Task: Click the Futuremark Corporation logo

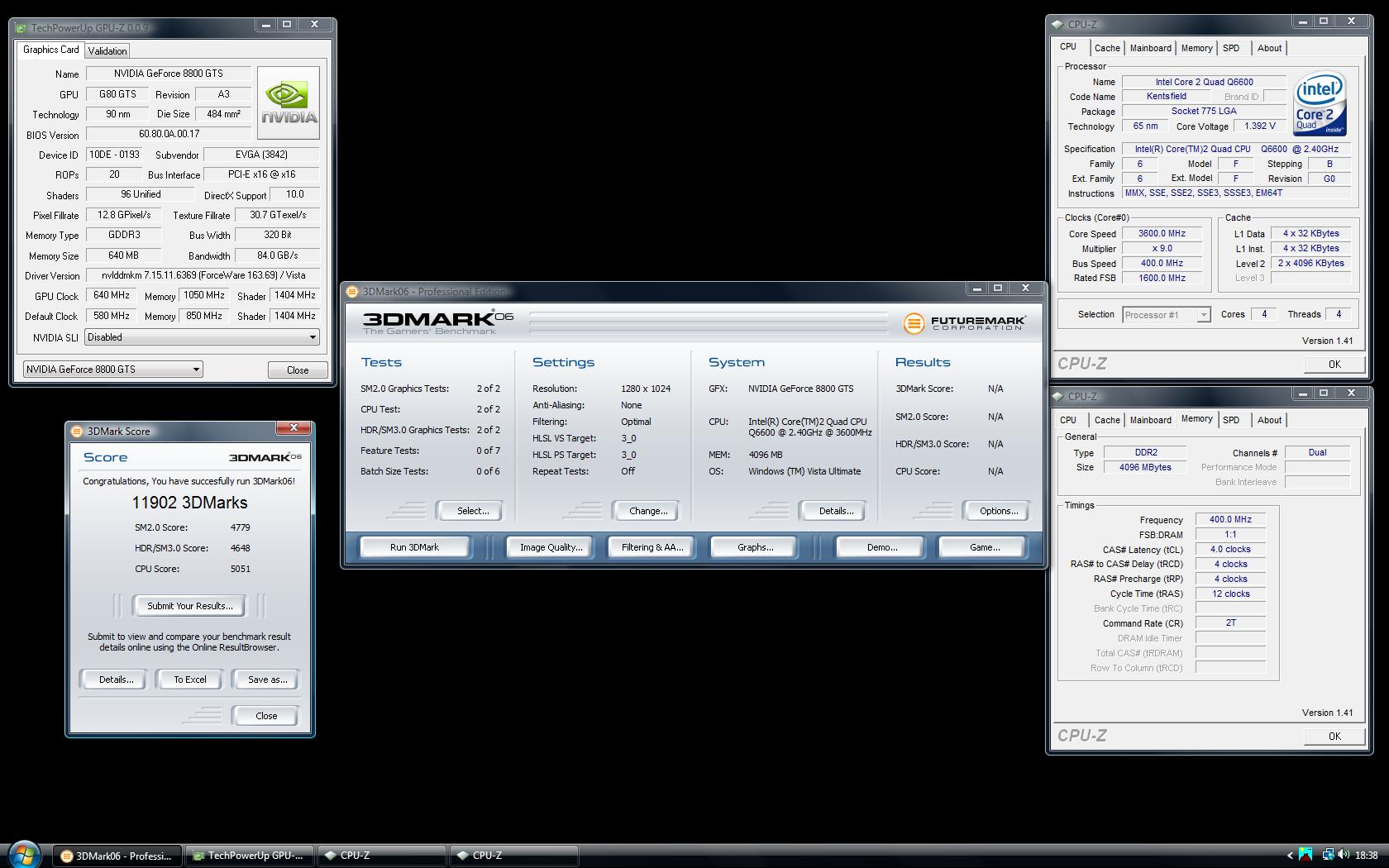Action: pyautogui.click(x=964, y=322)
